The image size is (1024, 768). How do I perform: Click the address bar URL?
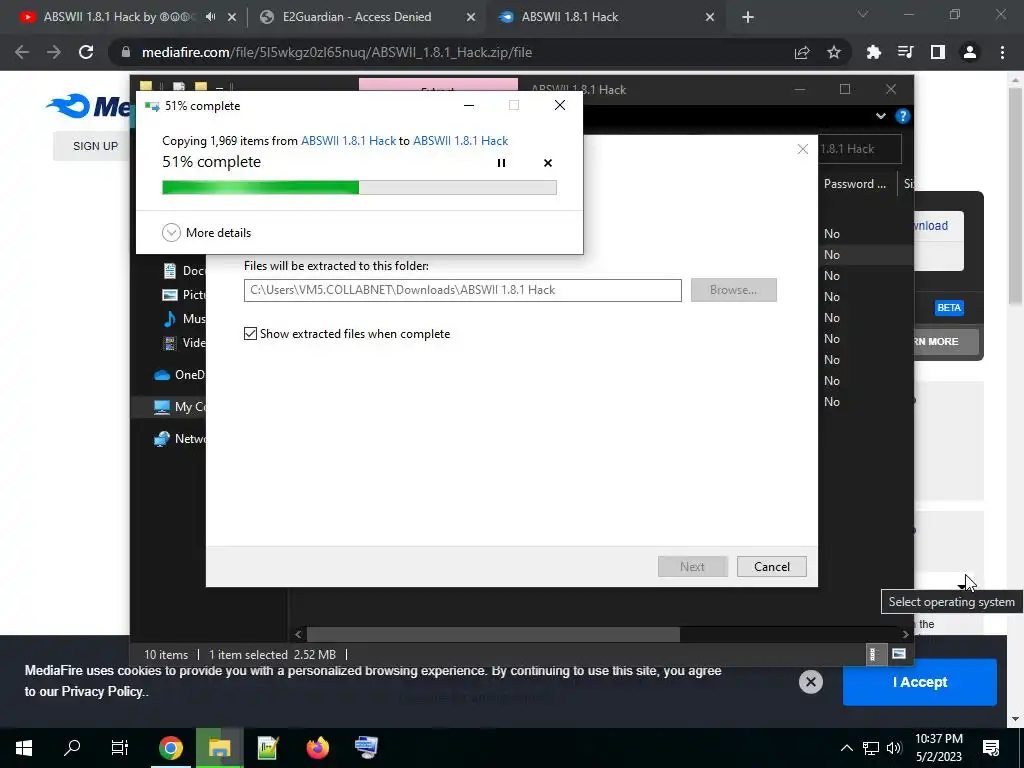point(337,52)
